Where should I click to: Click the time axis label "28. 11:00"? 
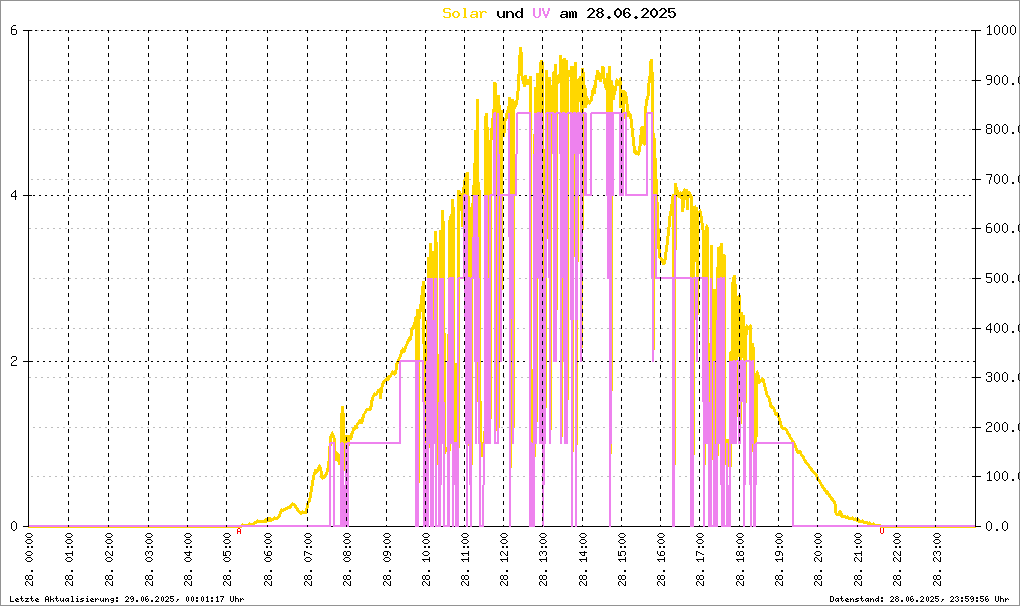click(464, 560)
